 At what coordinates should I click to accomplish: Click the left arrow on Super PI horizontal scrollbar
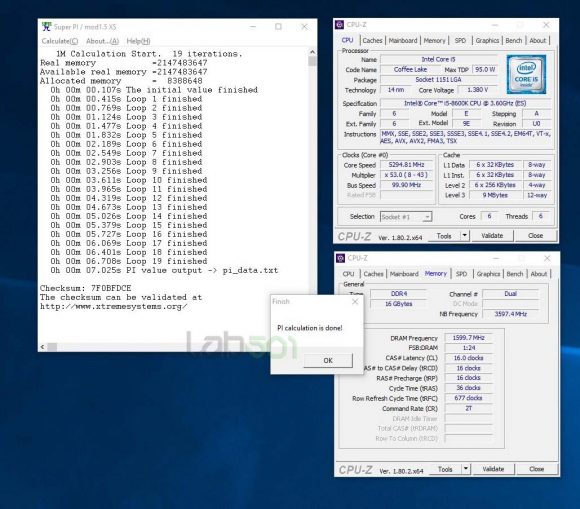[x=43, y=347]
